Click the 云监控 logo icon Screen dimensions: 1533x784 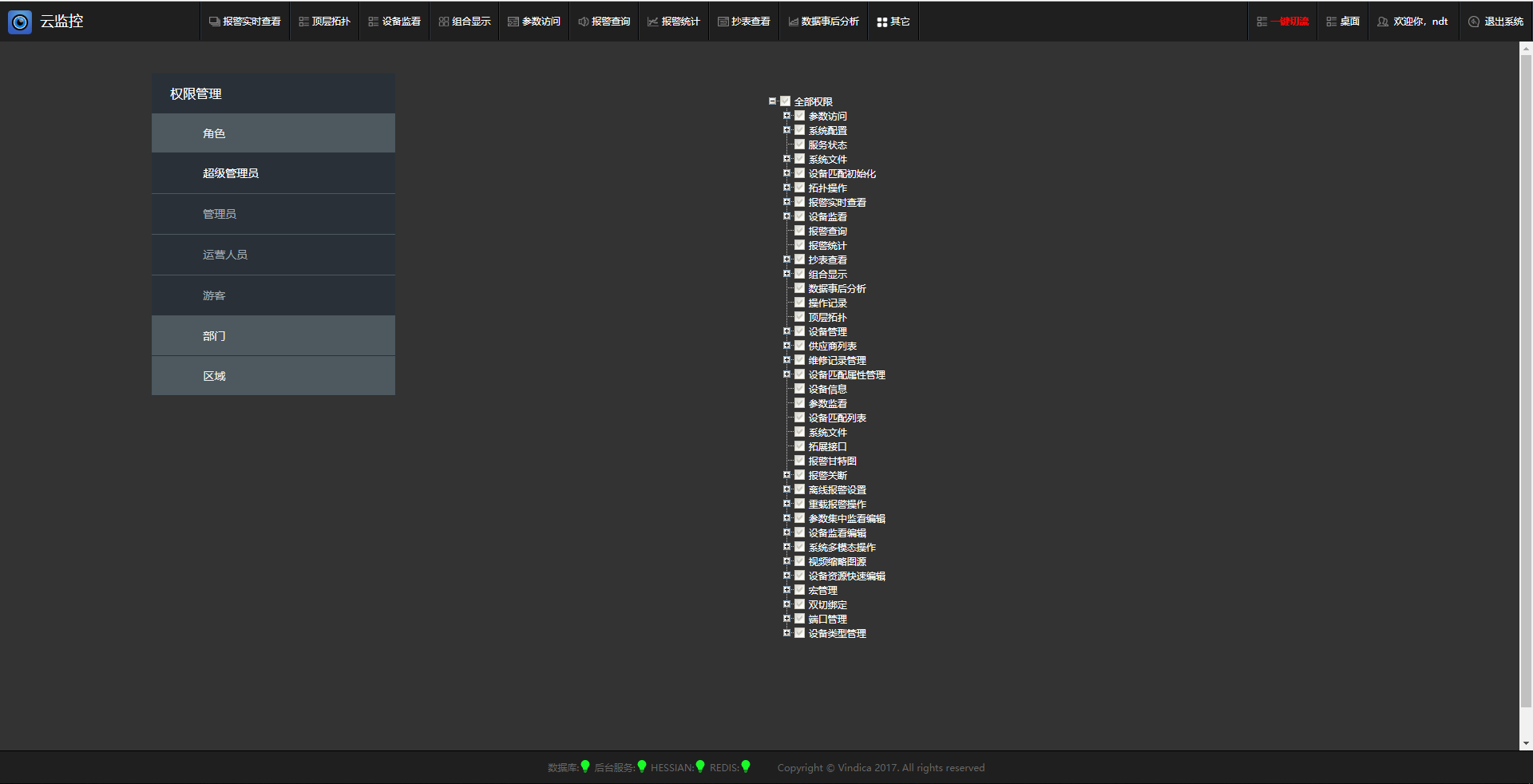point(20,22)
